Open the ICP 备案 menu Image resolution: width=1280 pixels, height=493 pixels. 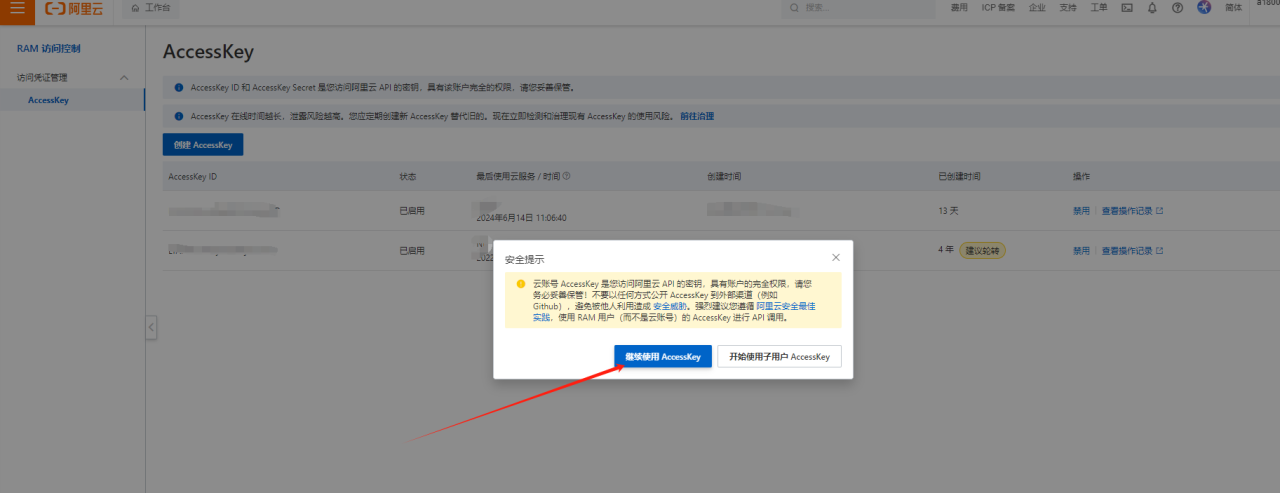click(997, 8)
